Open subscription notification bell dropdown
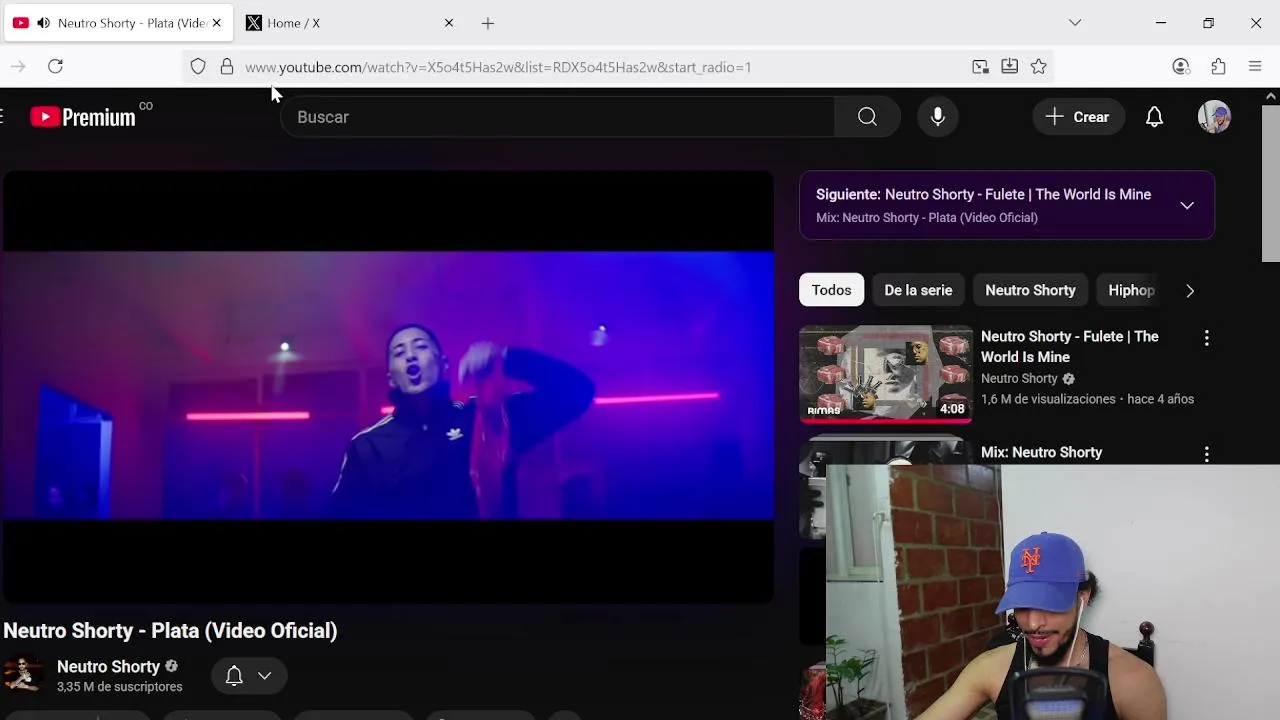Viewport: 1280px width, 720px height. 249,676
